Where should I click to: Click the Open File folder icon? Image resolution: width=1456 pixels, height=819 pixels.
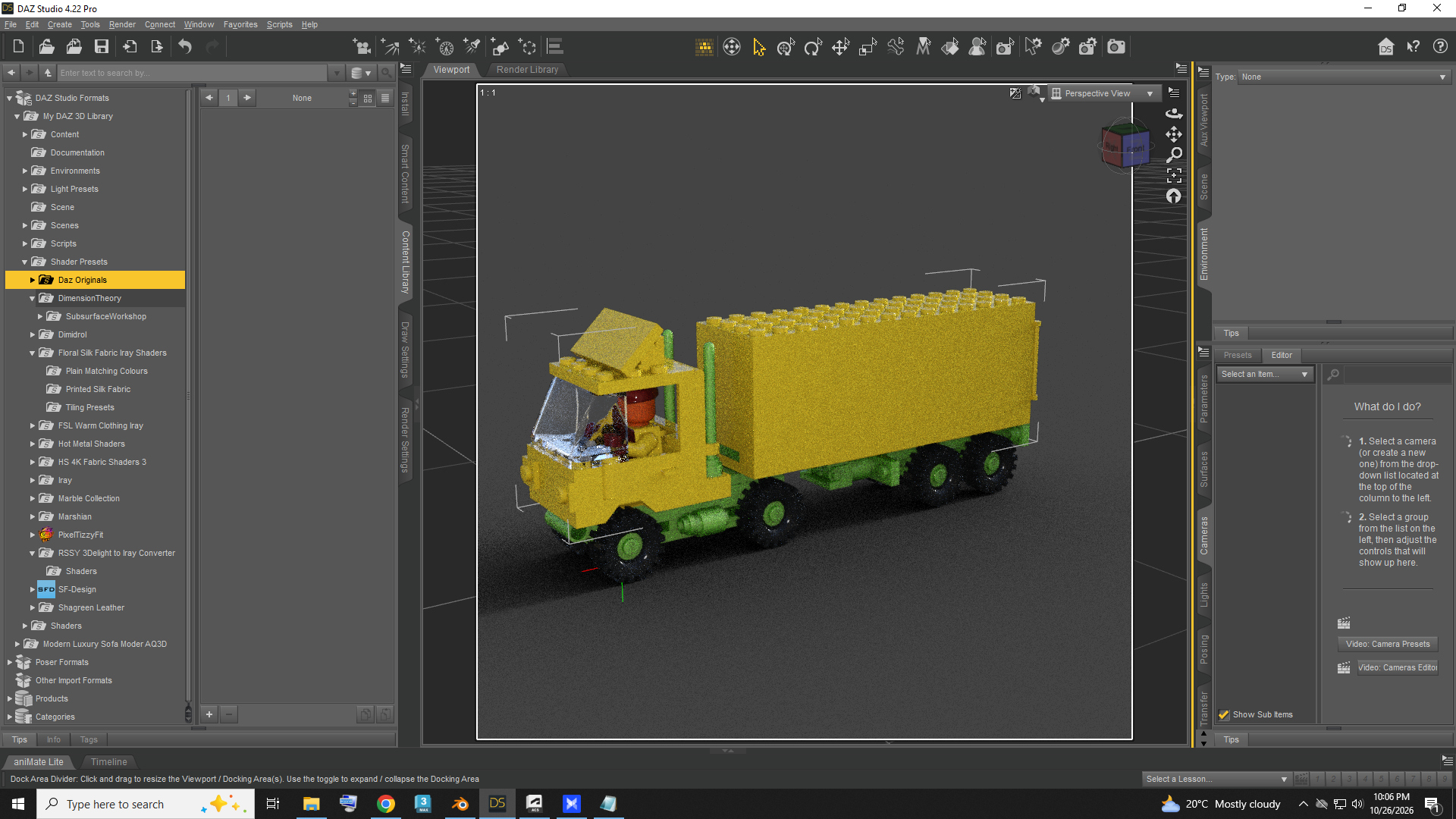[46, 47]
